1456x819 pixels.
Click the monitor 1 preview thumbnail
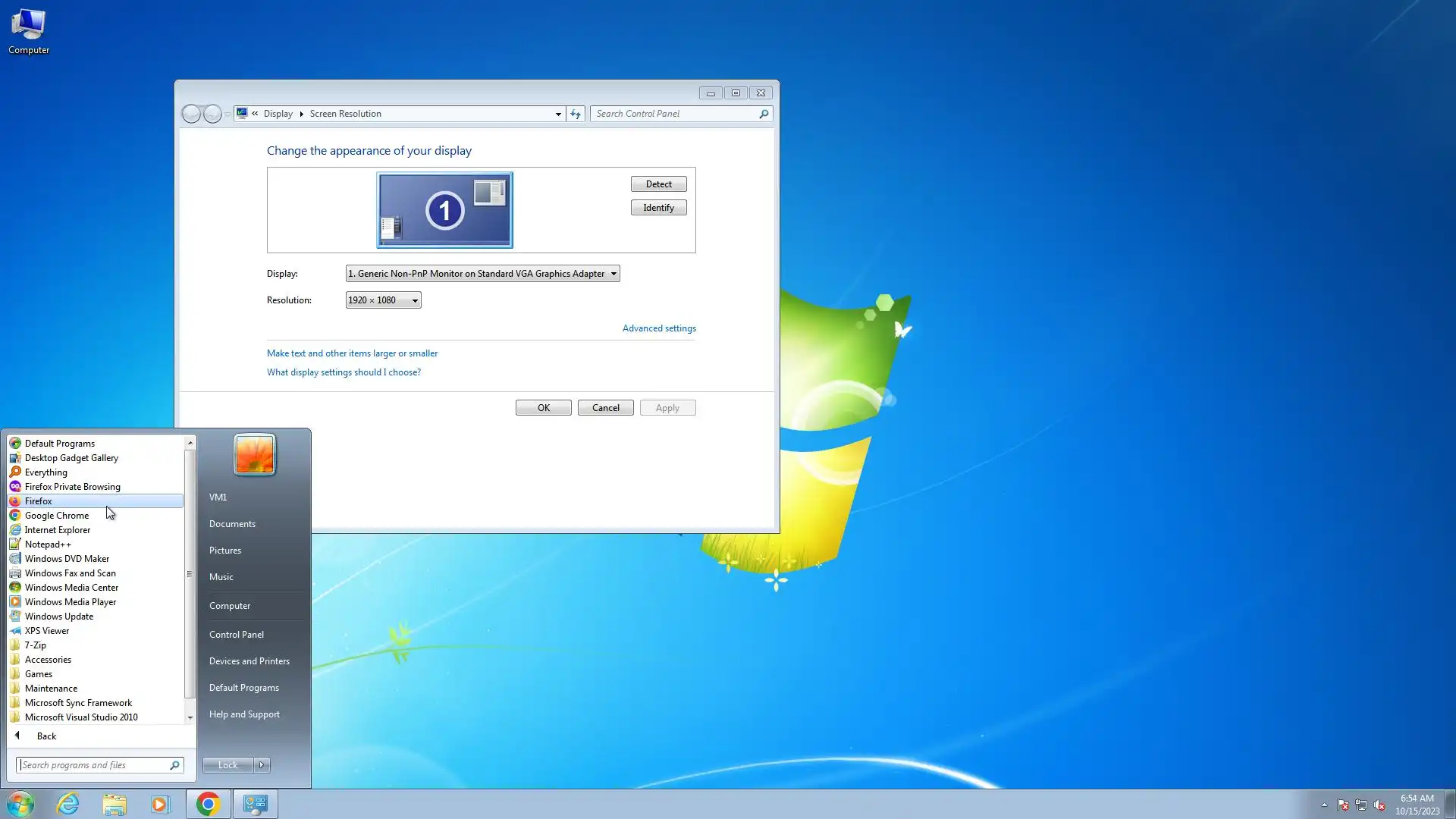pyautogui.click(x=444, y=210)
